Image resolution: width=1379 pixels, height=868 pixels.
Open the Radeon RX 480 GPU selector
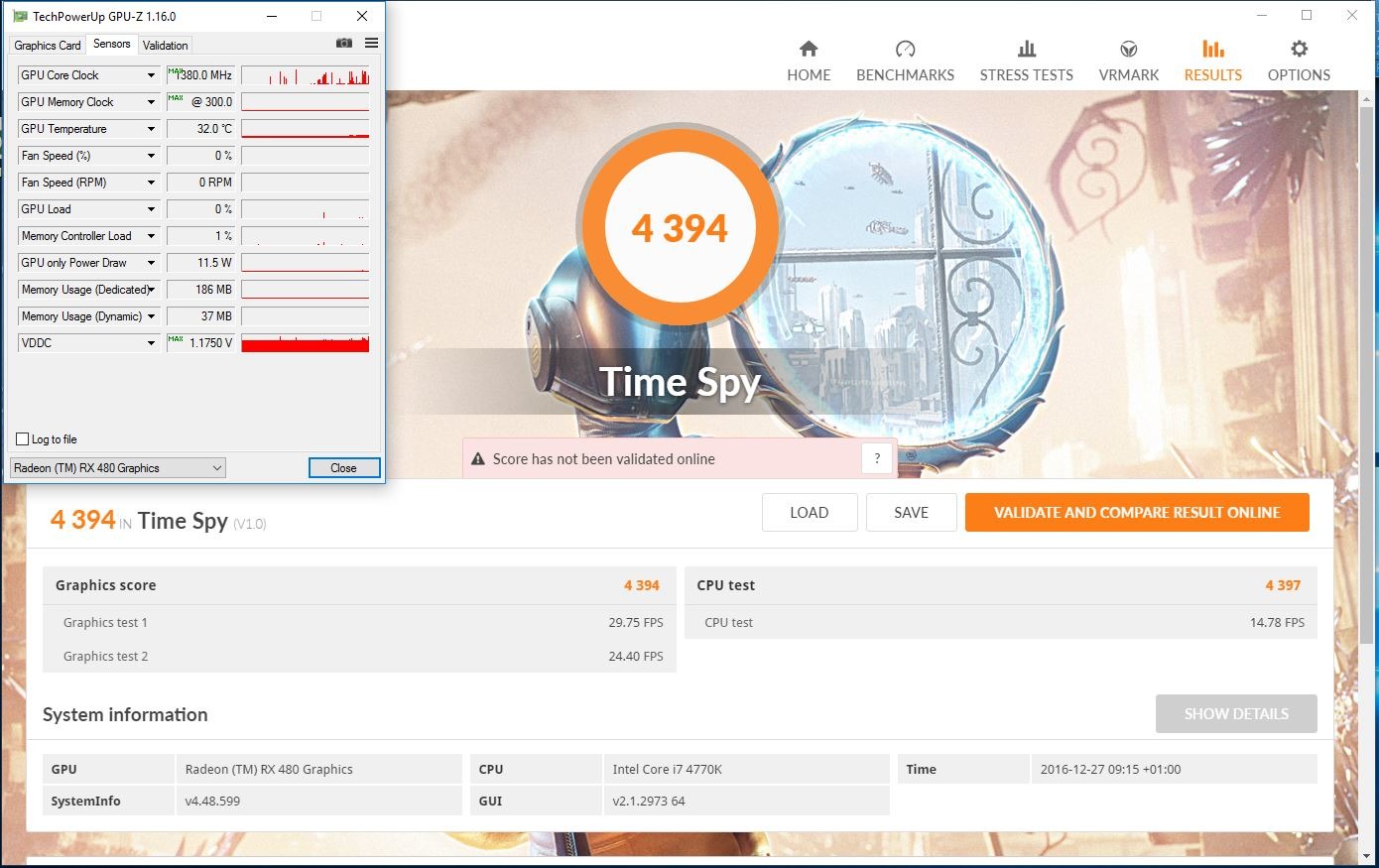coord(118,468)
